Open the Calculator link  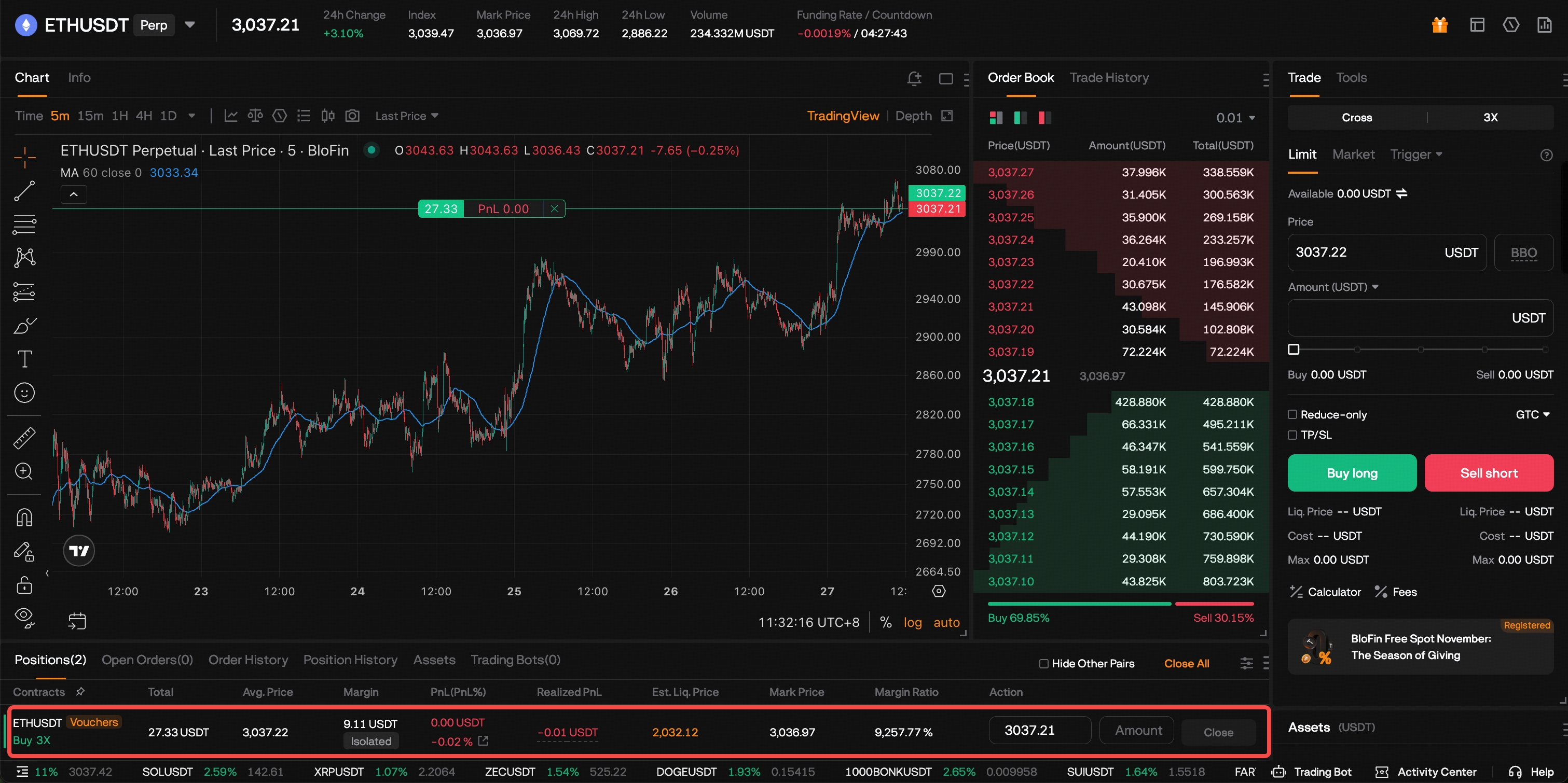pyautogui.click(x=1325, y=592)
